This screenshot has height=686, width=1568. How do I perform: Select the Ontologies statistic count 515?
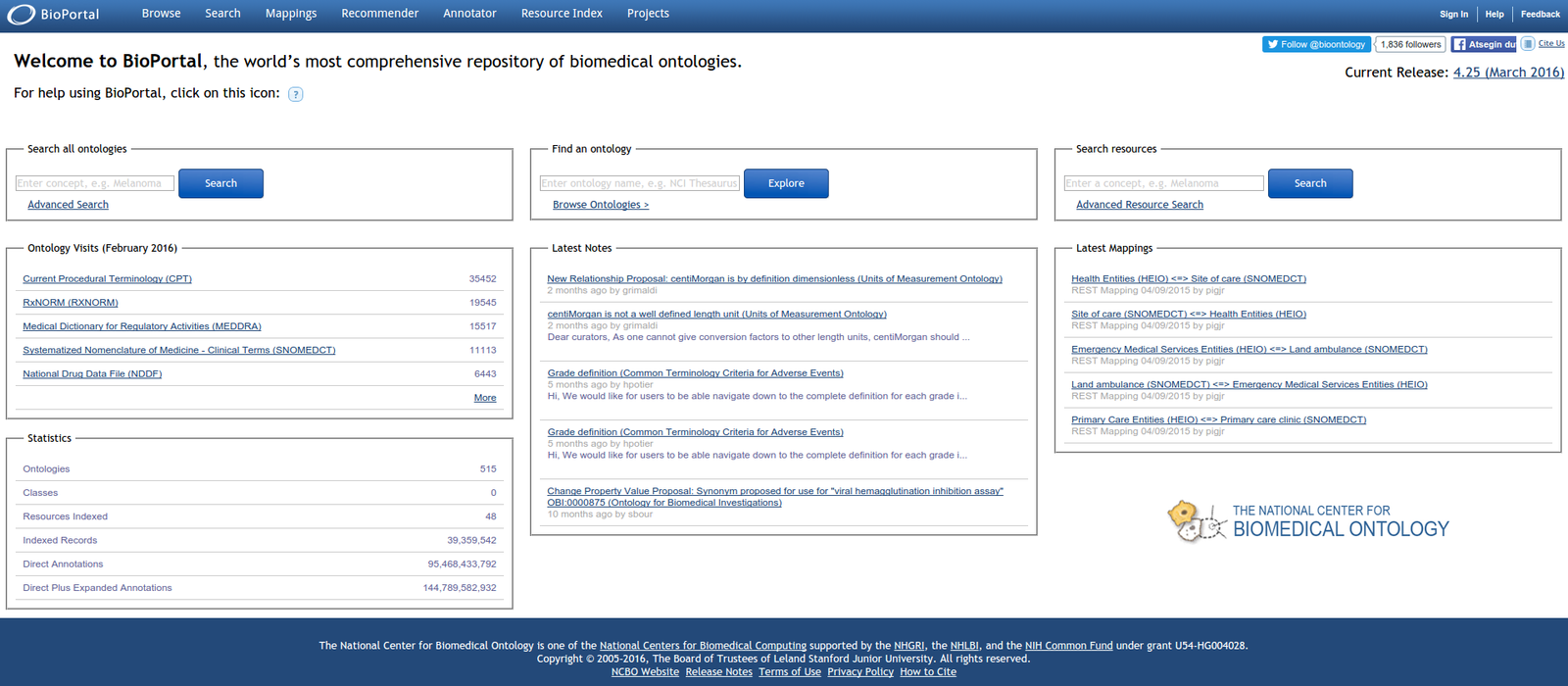pyautogui.click(x=488, y=469)
